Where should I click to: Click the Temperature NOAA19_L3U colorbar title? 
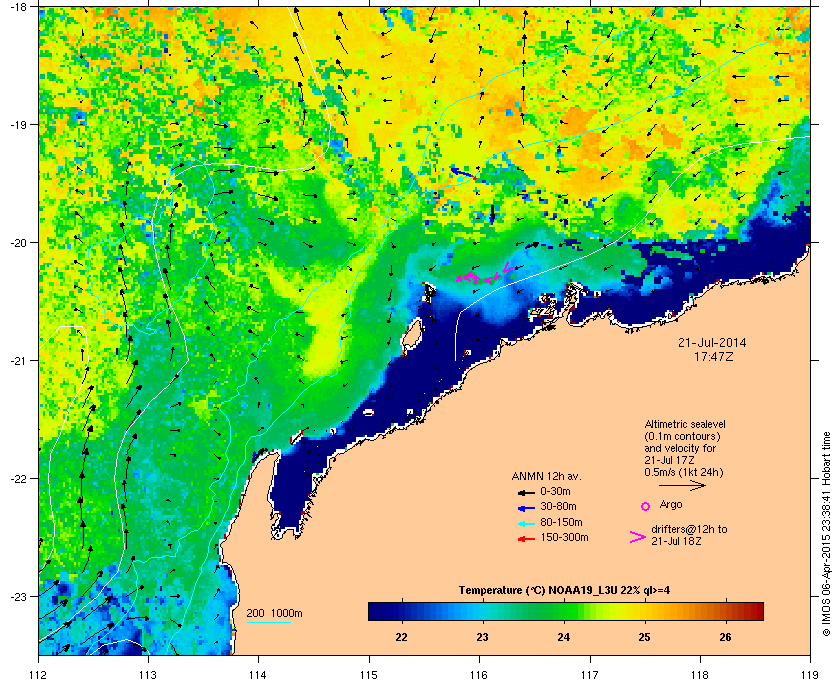coord(564,591)
